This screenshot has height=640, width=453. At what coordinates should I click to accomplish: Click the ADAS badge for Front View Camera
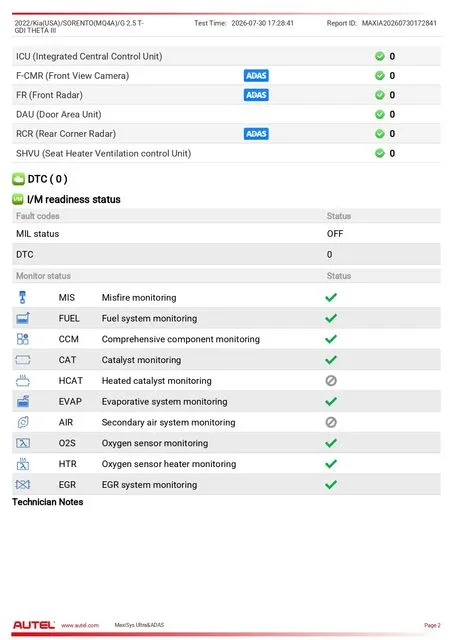[x=256, y=76]
